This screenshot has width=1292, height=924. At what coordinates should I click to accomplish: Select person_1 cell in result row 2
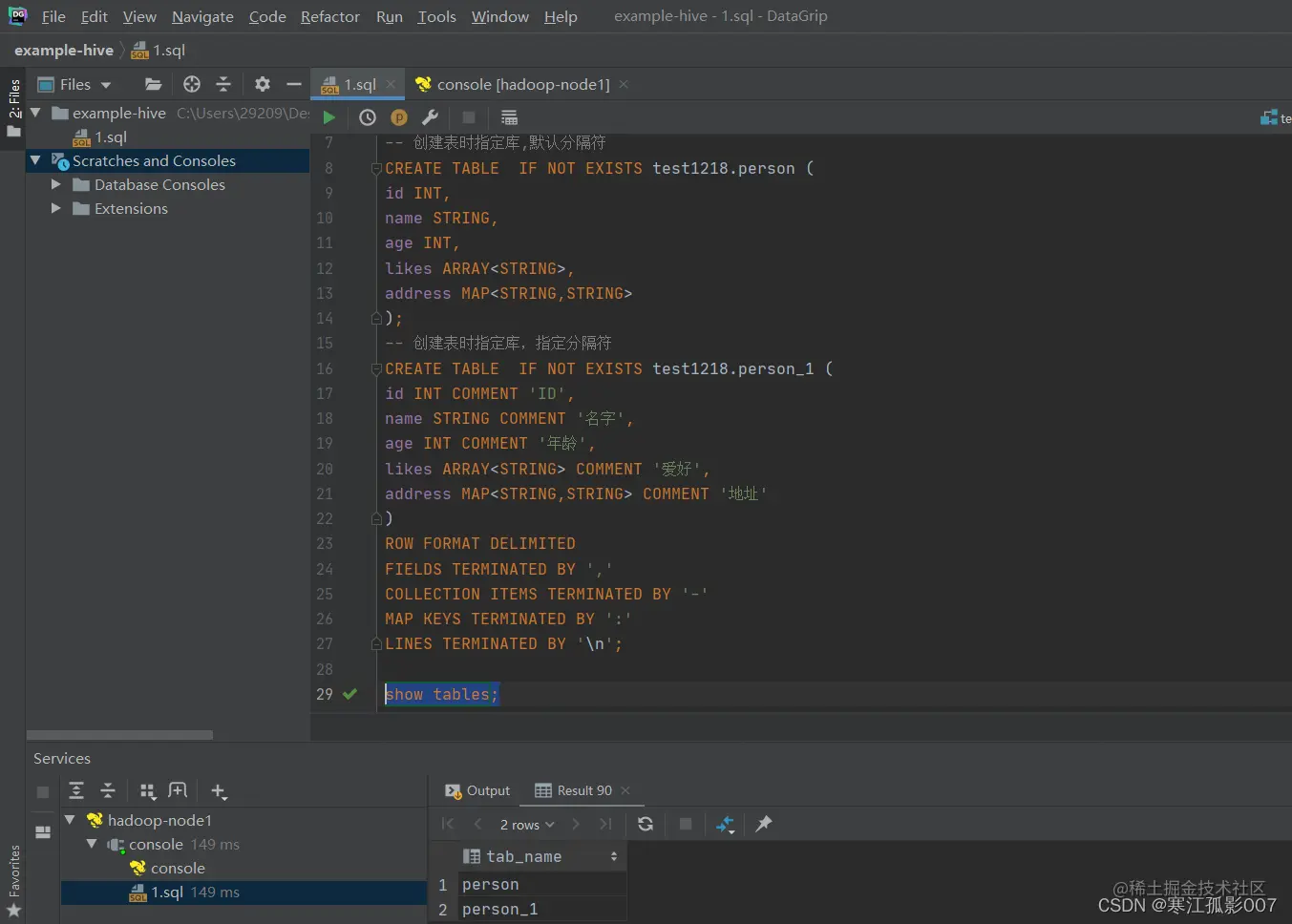point(542,910)
